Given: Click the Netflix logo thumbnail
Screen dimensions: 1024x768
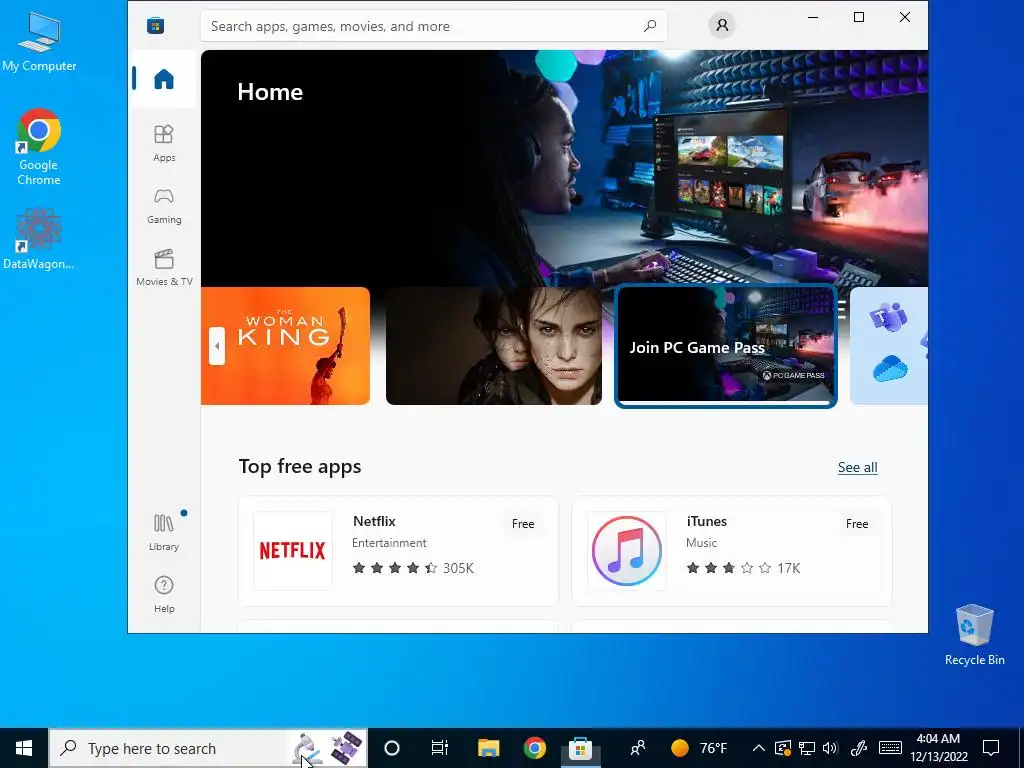Looking at the screenshot, I should coord(293,551).
